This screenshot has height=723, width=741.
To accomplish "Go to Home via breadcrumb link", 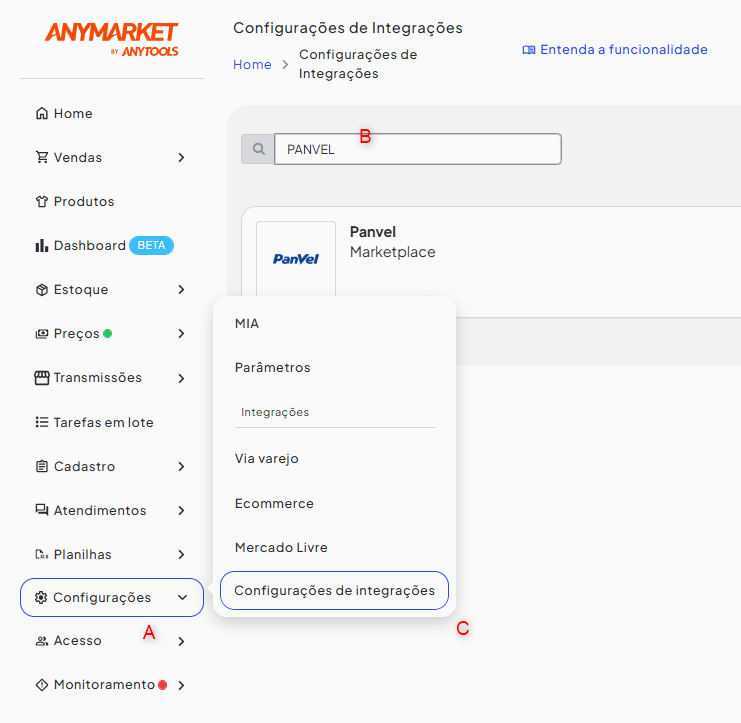I will (x=252, y=64).
